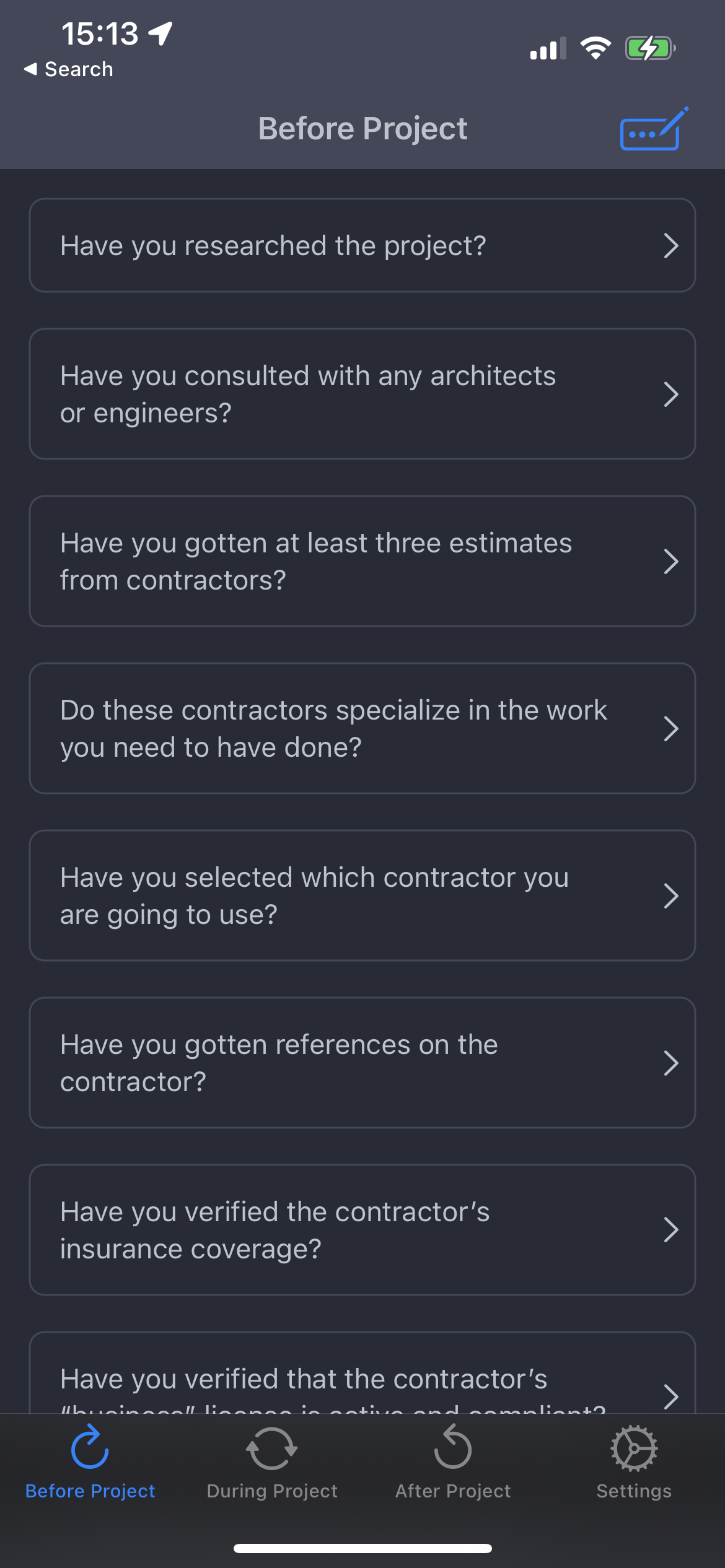This screenshot has width=725, height=1568.
Task: Open the contractor's business license question
Action: pos(362,1374)
